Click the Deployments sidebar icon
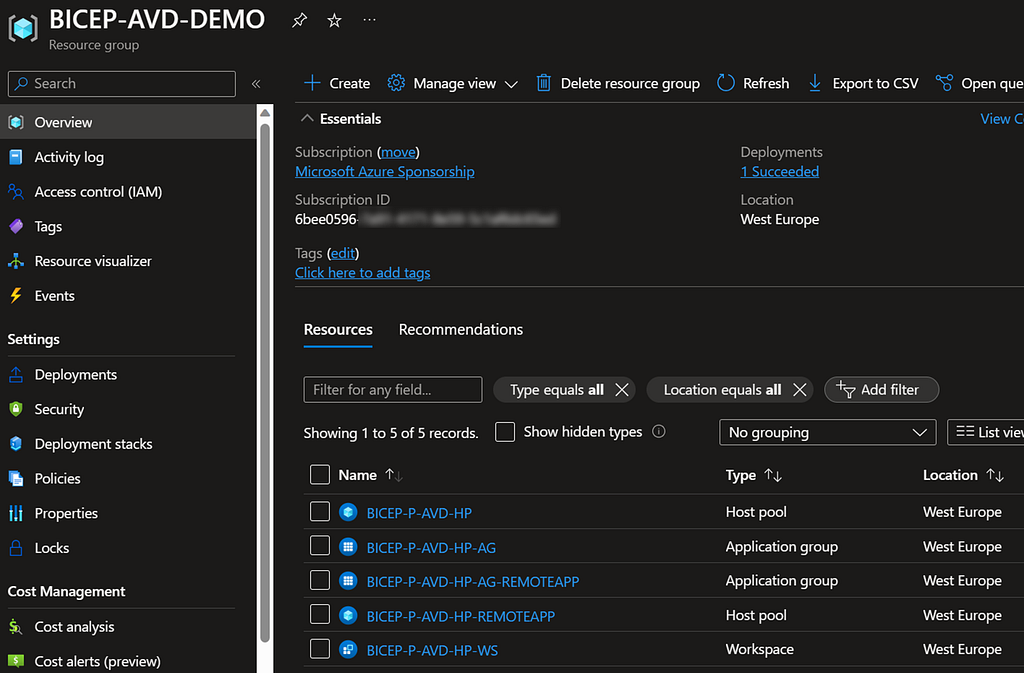The height and width of the screenshot is (673, 1024). pos(16,375)
